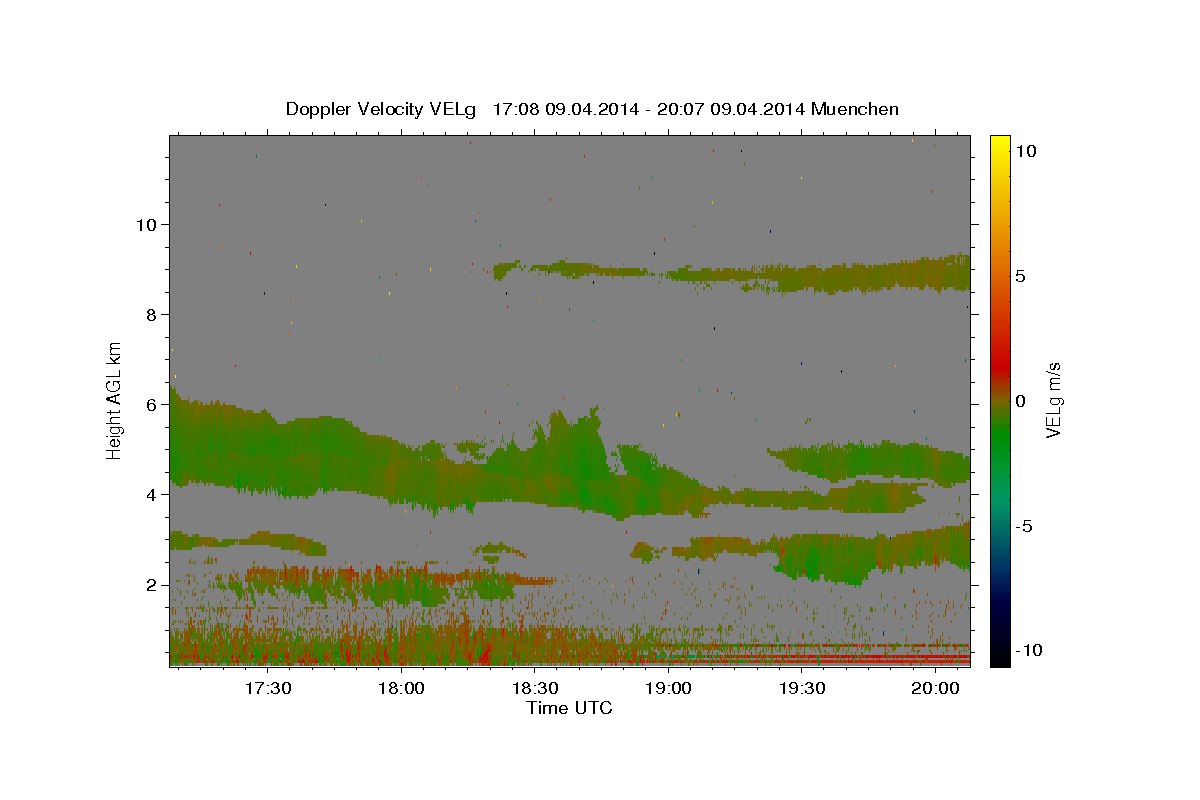Click the colorbar tick label -5
The height and width of the screenshot is (800, 1200).
pyautogui.click(x=1024, y=526)
